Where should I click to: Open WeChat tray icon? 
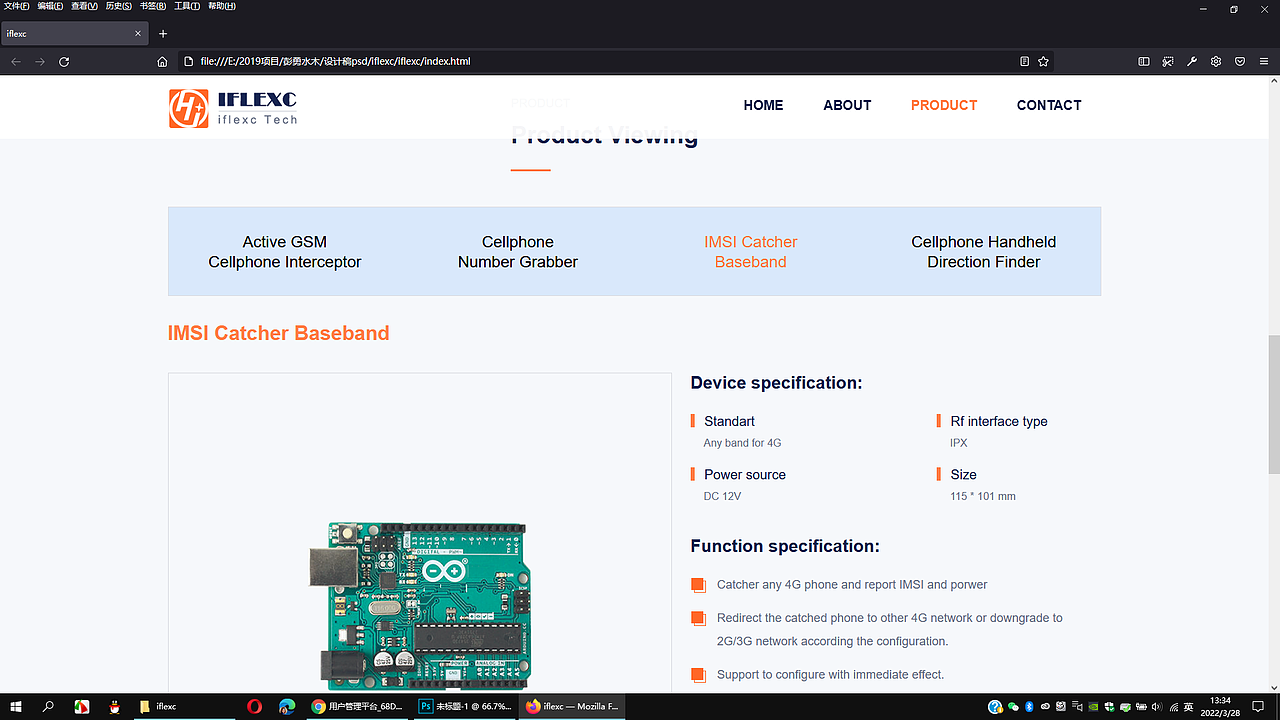coord(1013,707)
